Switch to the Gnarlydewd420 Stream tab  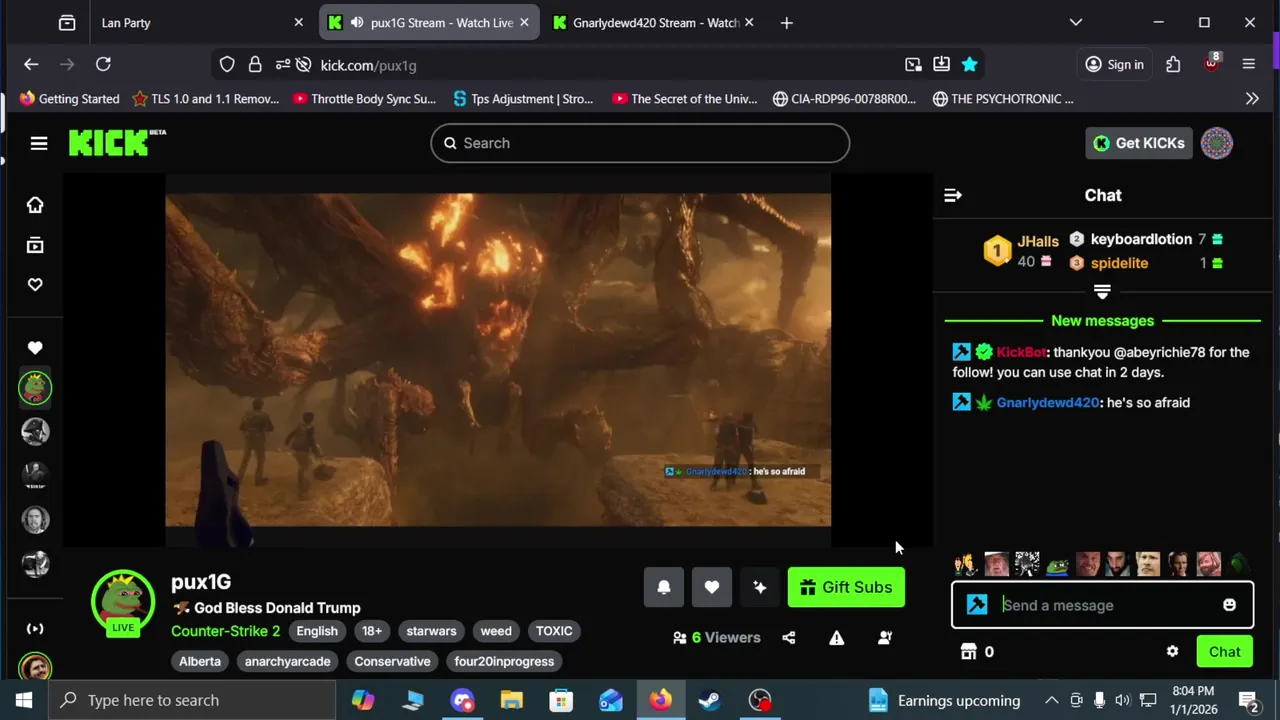coord(655,22)
